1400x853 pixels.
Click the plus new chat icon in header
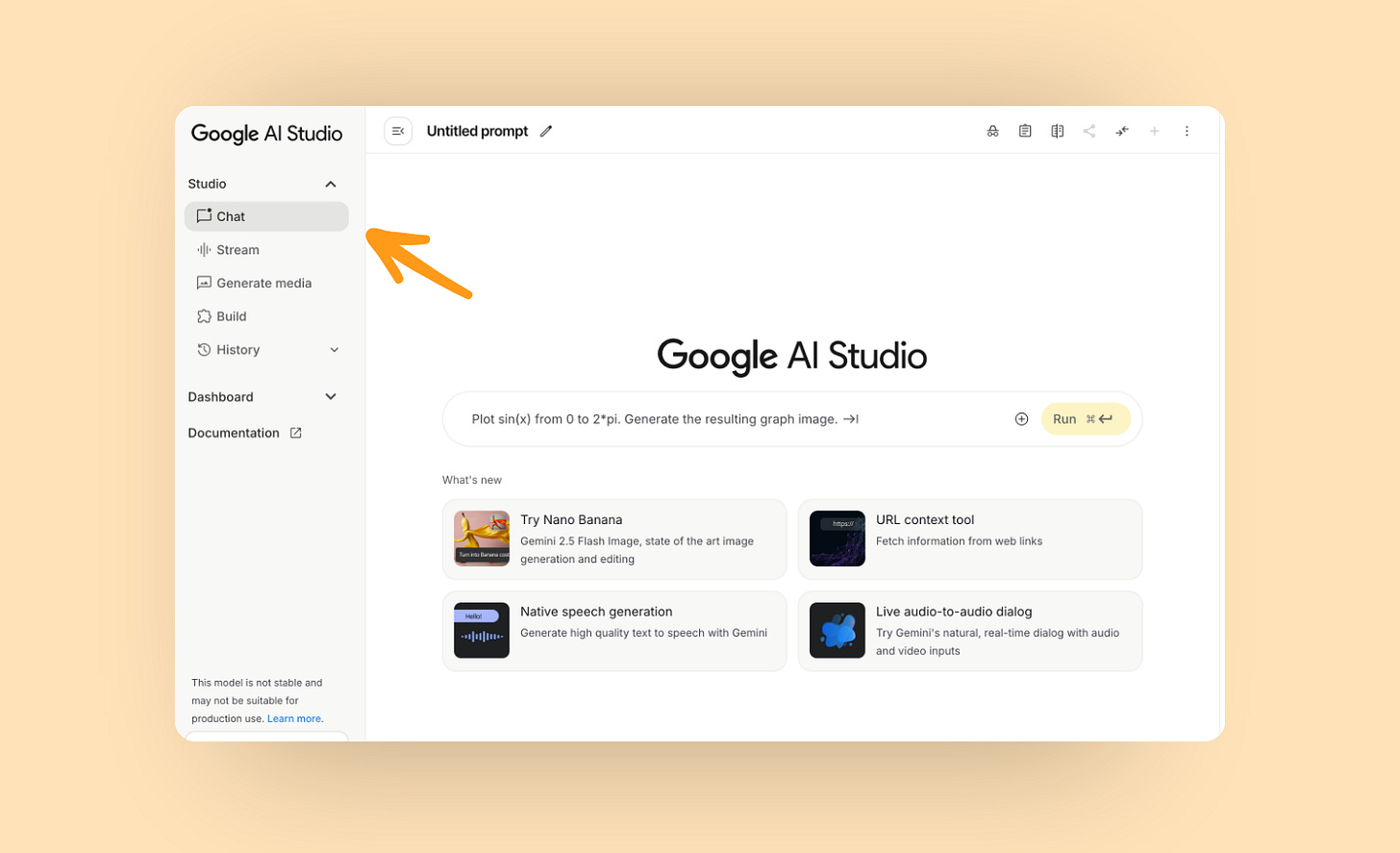tap(1154, 131)
